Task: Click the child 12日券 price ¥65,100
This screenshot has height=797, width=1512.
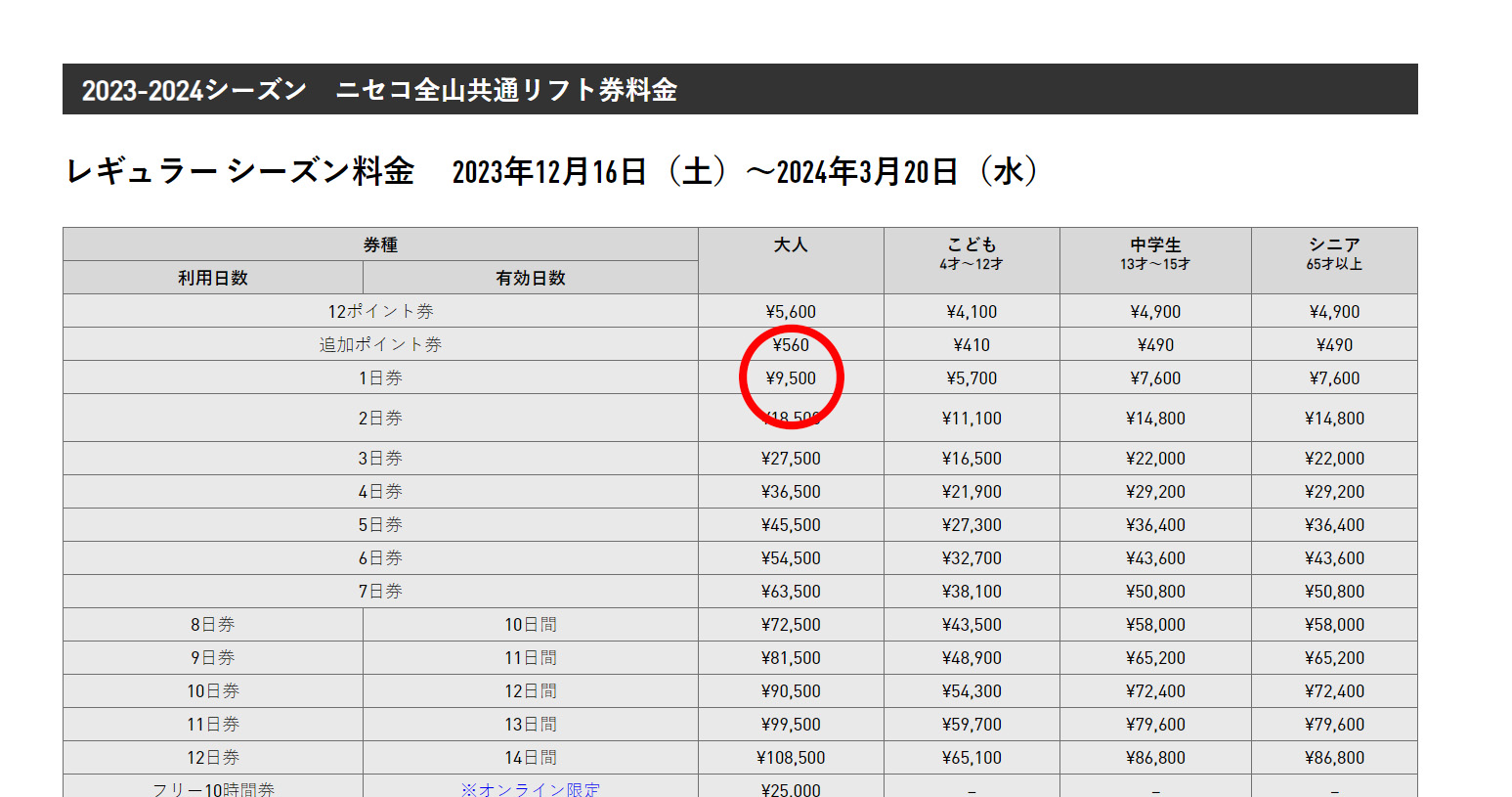Action: 972,758
